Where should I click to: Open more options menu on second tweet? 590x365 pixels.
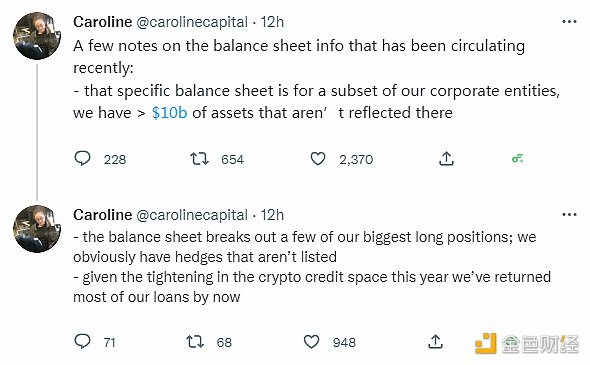(x=569, y=214)
